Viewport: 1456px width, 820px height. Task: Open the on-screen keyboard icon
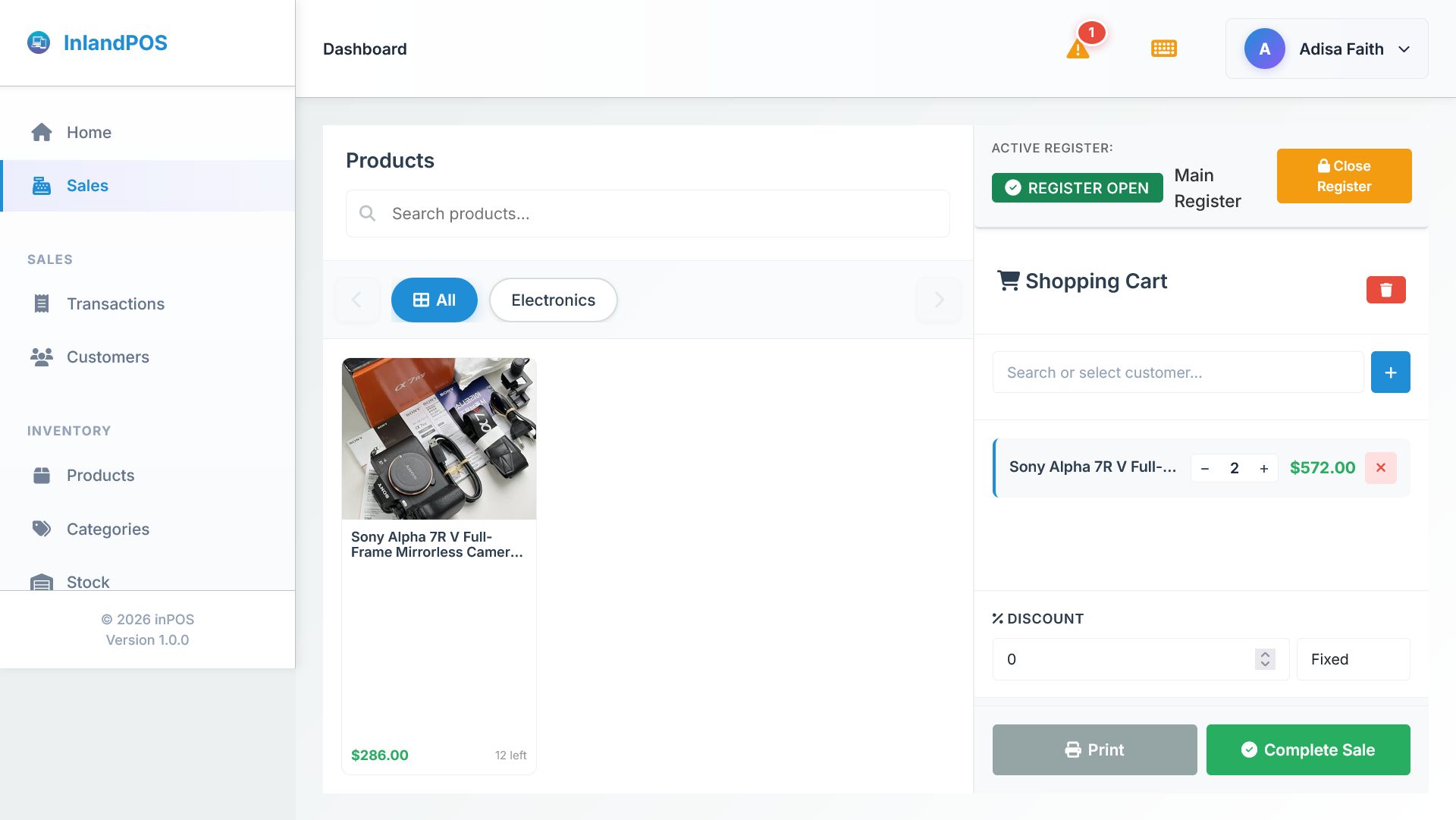[1163, 49]
